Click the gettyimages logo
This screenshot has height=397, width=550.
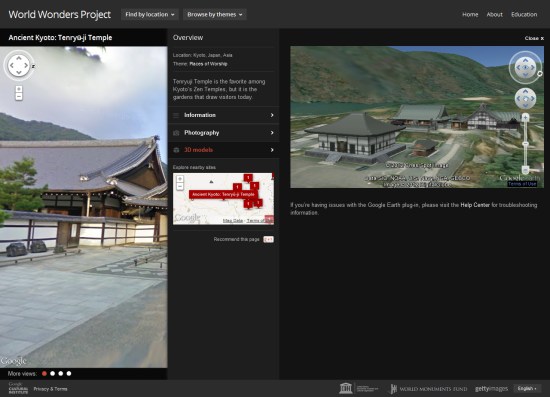coord(491,389)
